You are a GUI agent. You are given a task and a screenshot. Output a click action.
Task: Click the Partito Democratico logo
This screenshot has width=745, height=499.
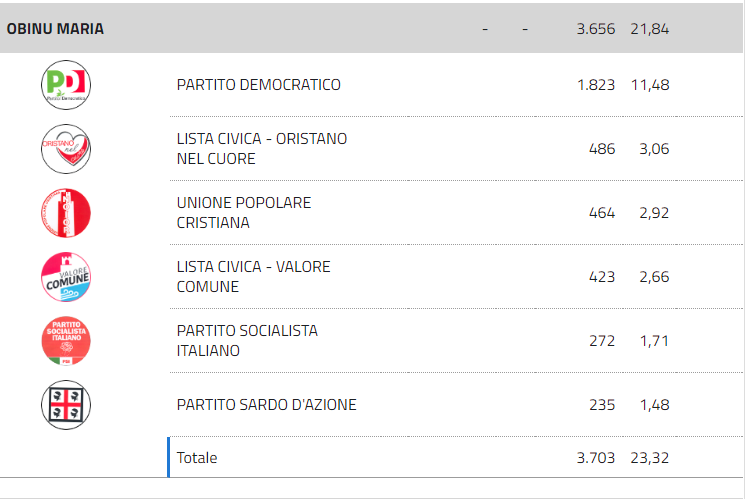coord(66,85)
